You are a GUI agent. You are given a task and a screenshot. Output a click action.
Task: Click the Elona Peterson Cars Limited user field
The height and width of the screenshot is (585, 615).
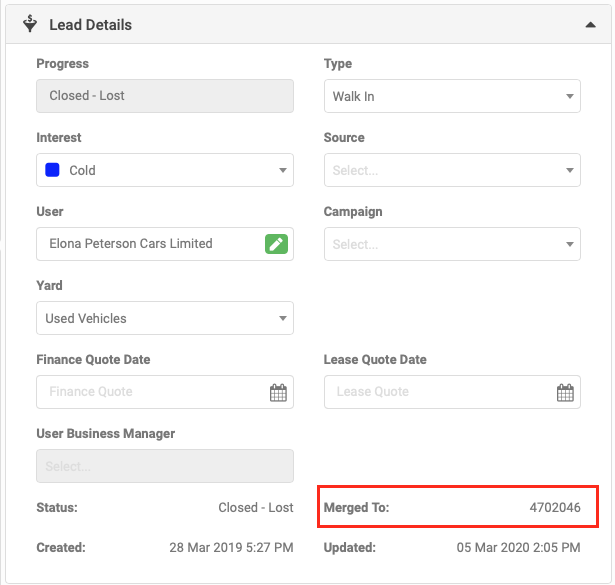165,244
